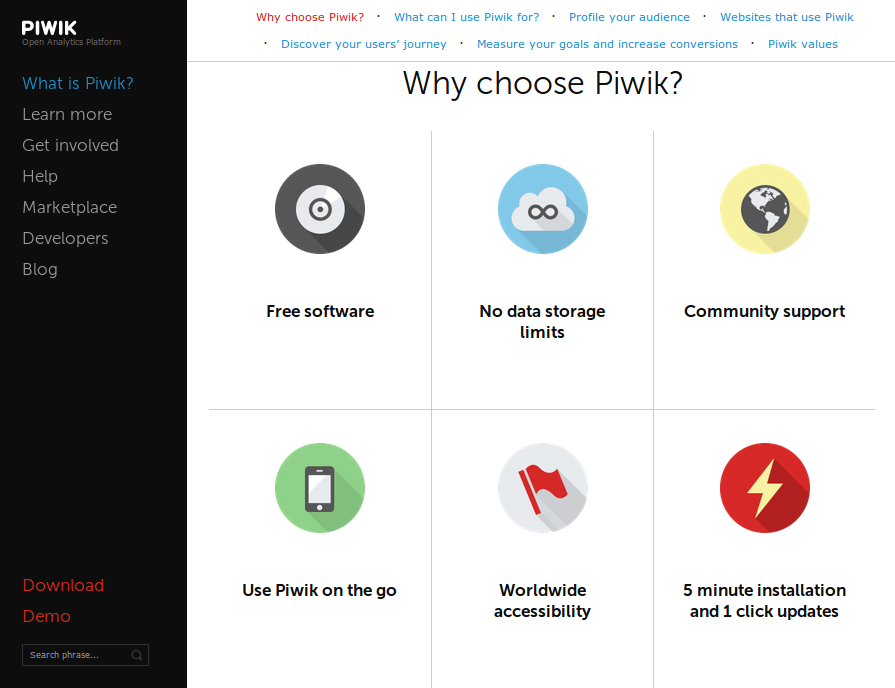Open the Help sidebar item
The image size is (895, 688).
(40, 176)
